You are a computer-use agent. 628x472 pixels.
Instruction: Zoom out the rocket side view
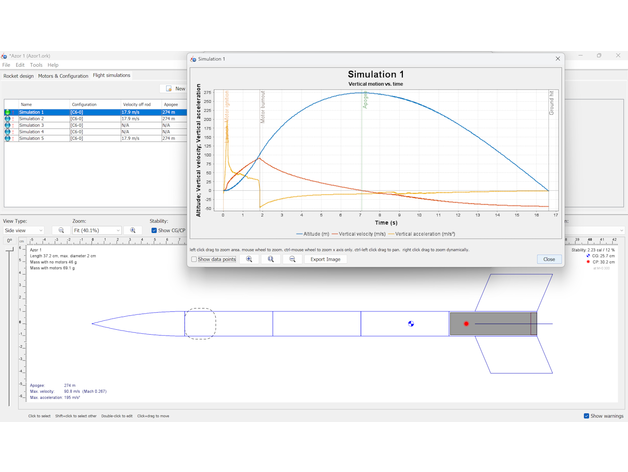point(61,230)
